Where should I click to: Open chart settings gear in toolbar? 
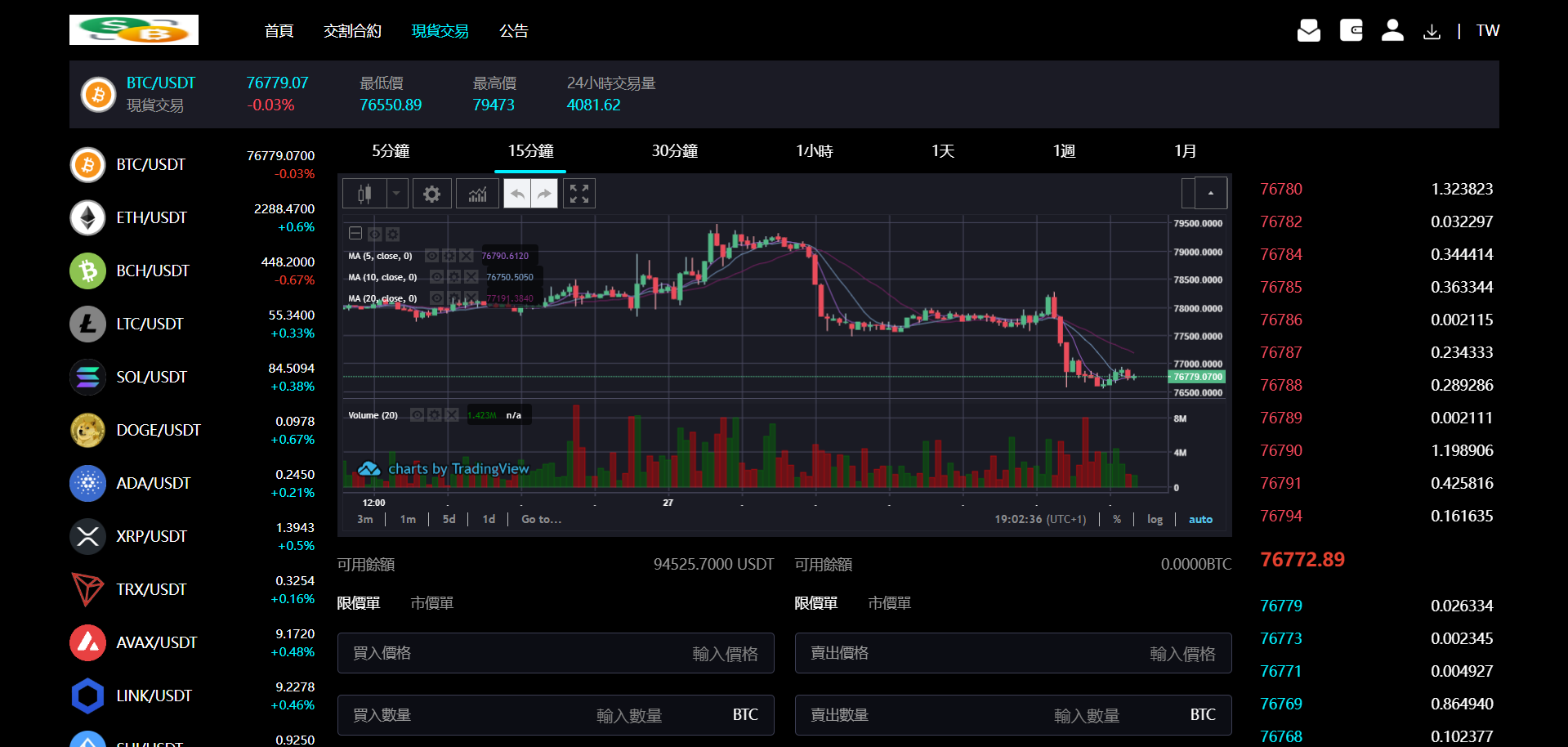point(431,194)
